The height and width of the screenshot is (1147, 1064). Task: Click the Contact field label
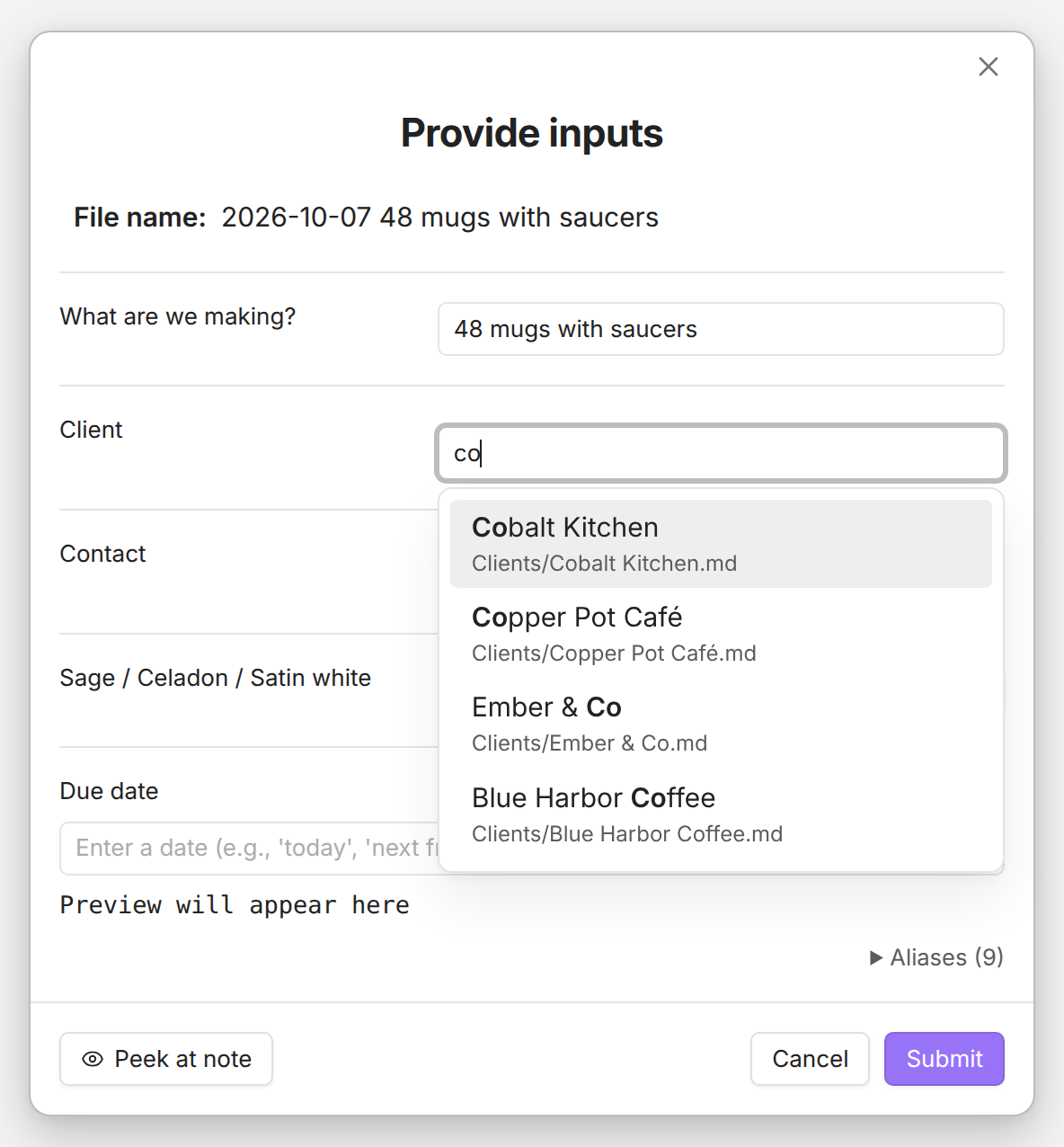click(x=102, y=554)
